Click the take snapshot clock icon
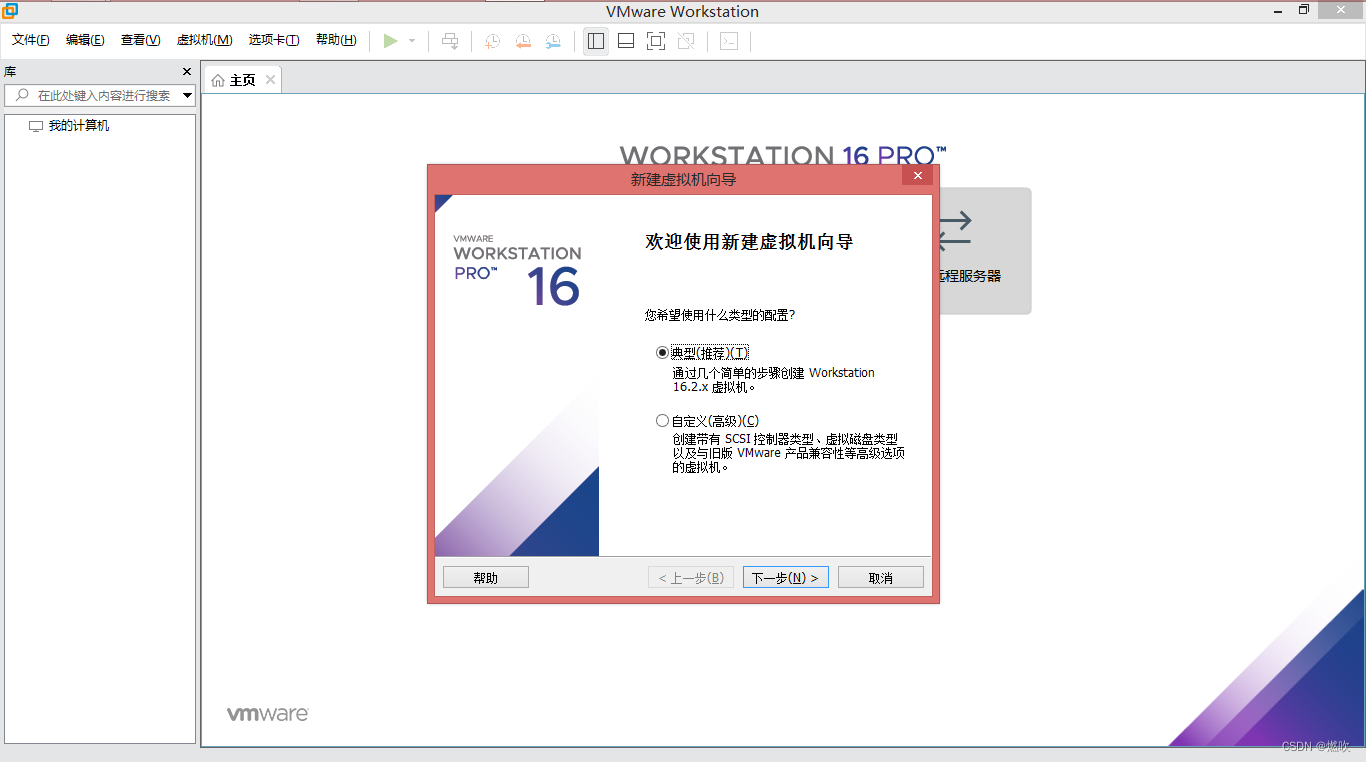Image resolution: width=1366 pixels, height=762 pixels. tap(493, 41)
